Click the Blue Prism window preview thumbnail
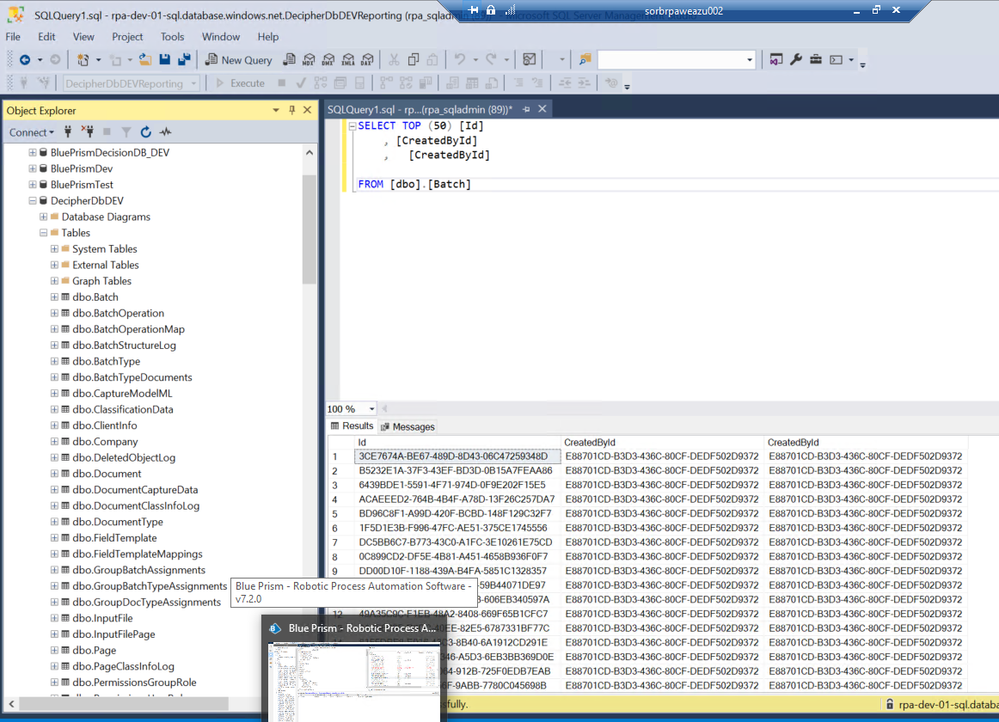 (x=350, y=680)
